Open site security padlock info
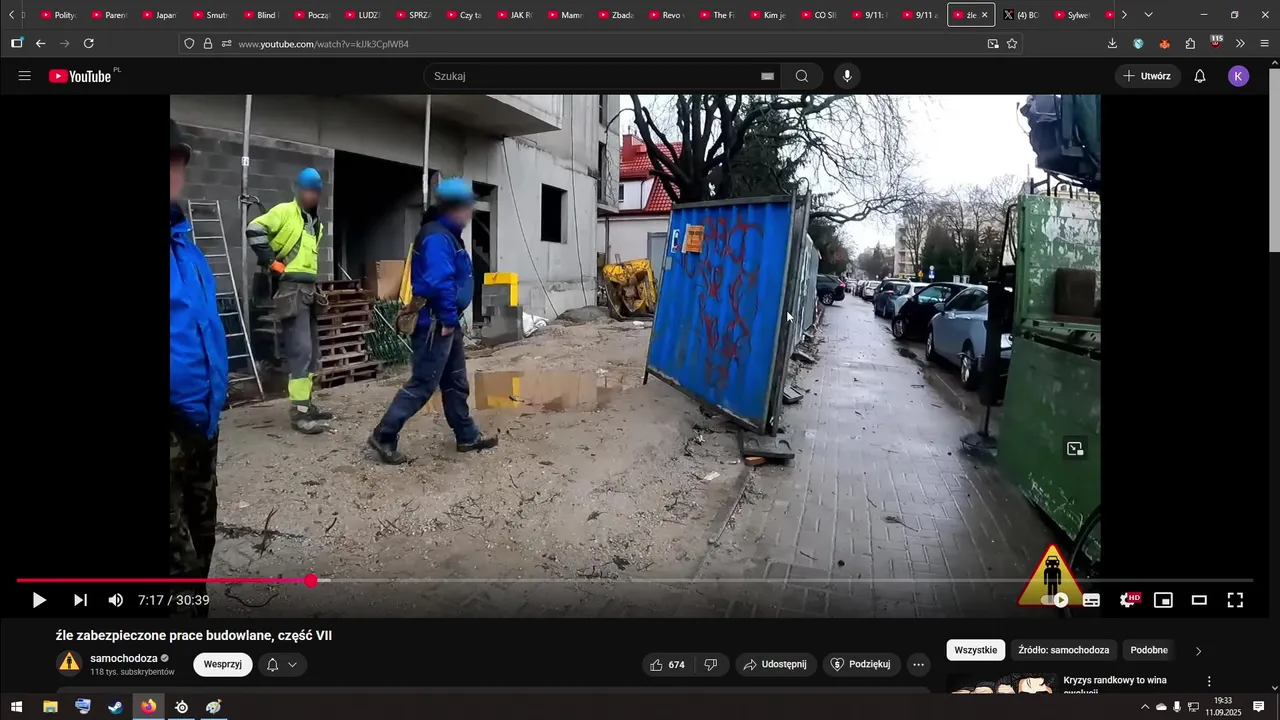This screenshot has width=1280, height=720. 208,44
